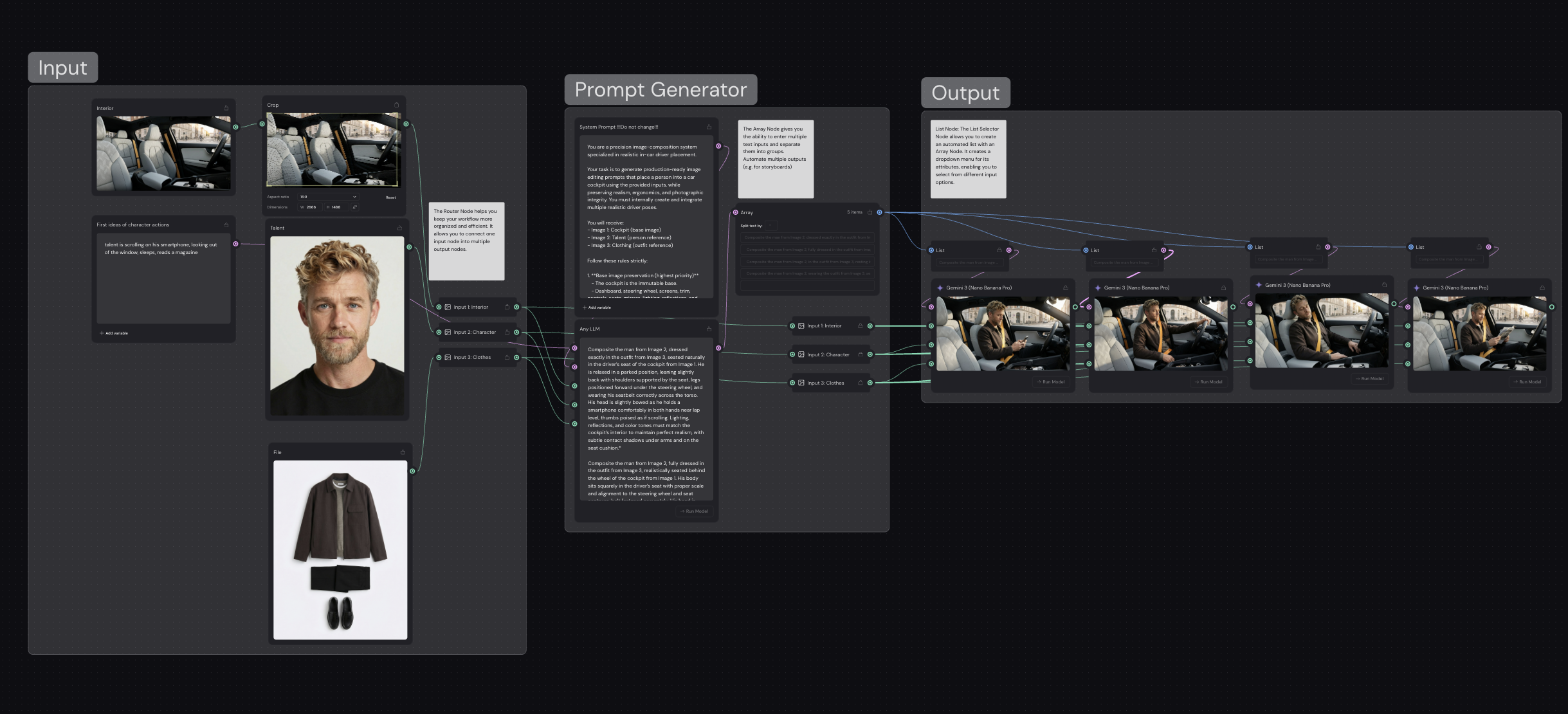Open the Aspect ratio 16:9 dropdown

(x=328, y=197)
